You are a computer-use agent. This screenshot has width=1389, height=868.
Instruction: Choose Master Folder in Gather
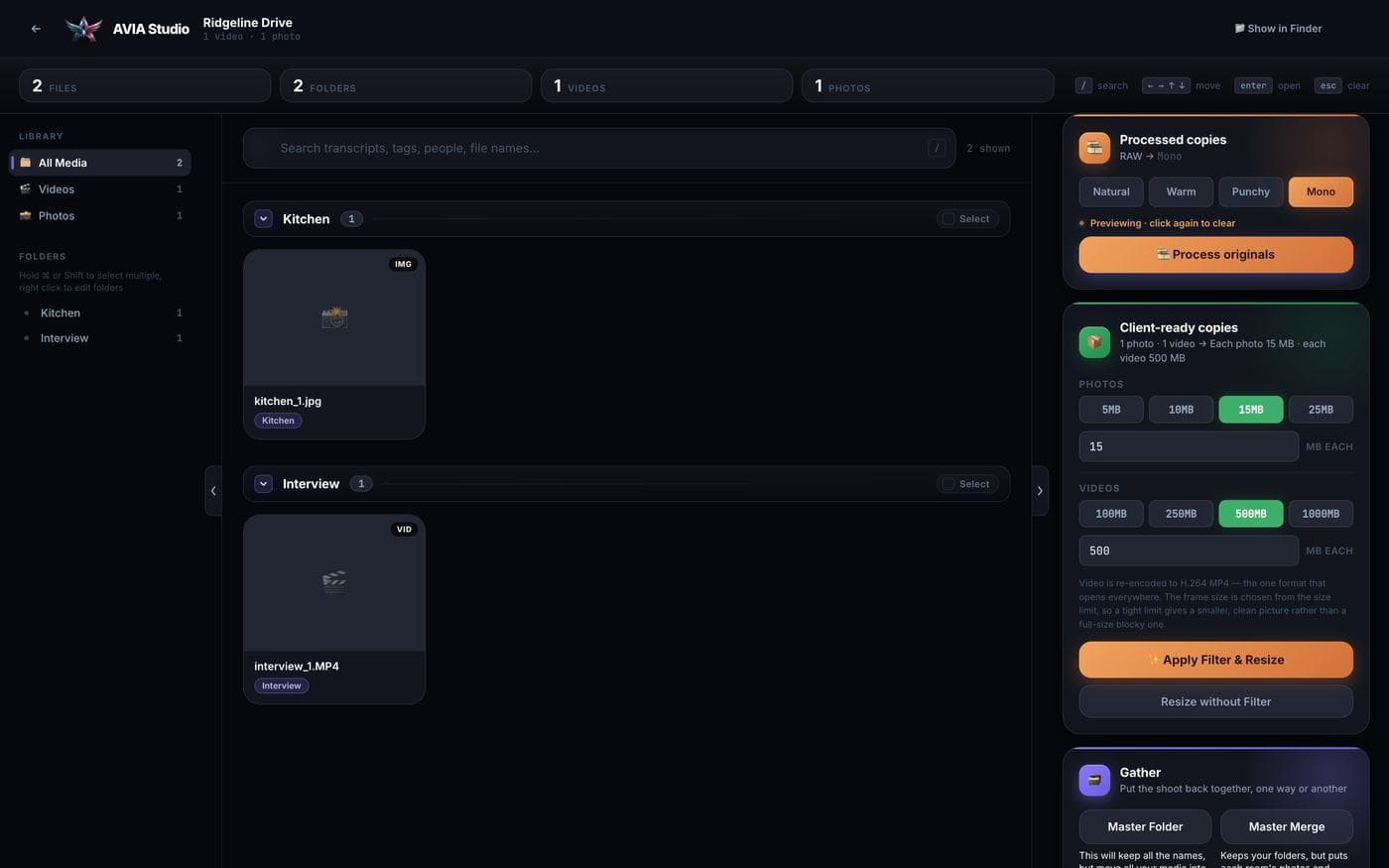coord(1145,826)
